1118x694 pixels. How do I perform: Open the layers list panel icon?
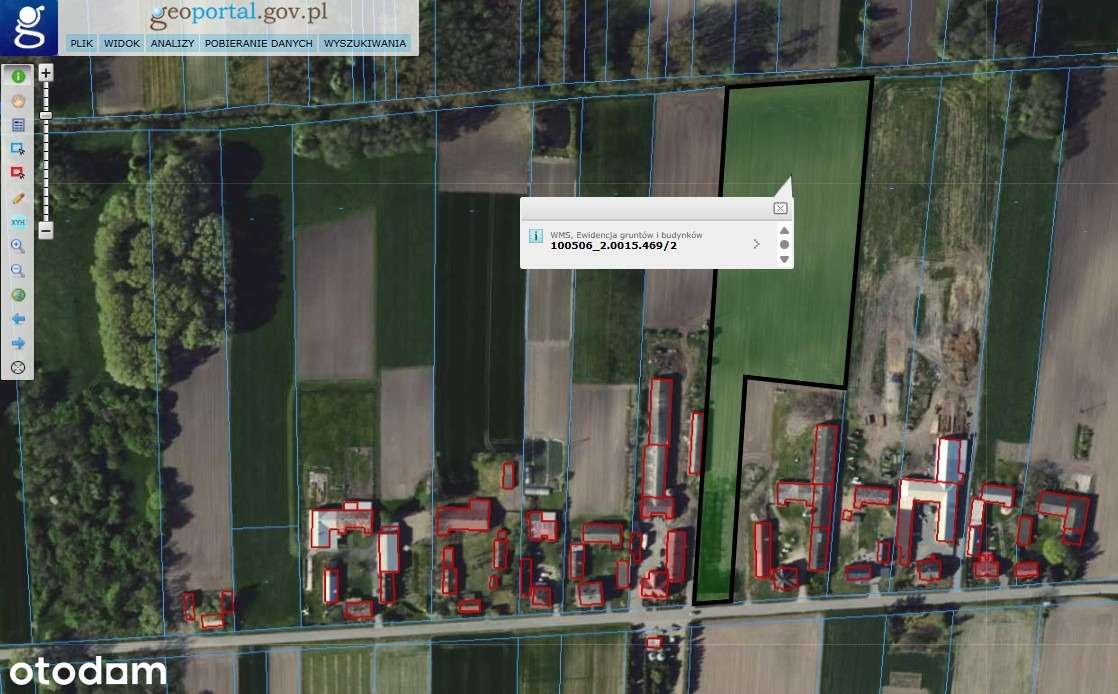18,125
